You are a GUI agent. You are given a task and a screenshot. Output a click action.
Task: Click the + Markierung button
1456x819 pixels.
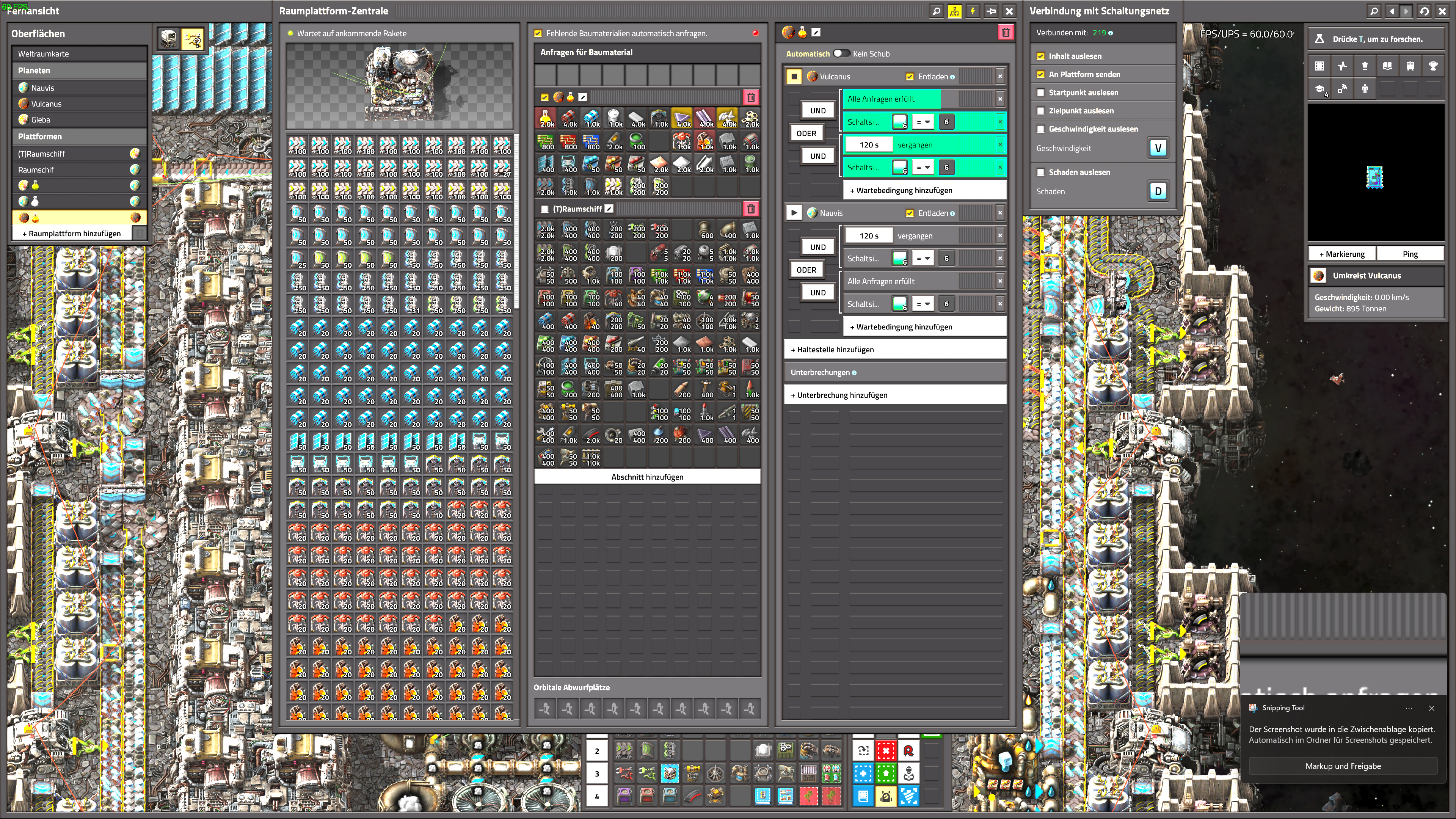[x=1342, y=254]
